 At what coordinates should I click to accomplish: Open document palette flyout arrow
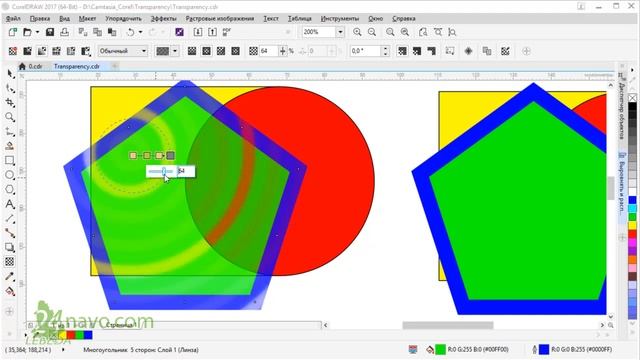click(x=26, y=335)
